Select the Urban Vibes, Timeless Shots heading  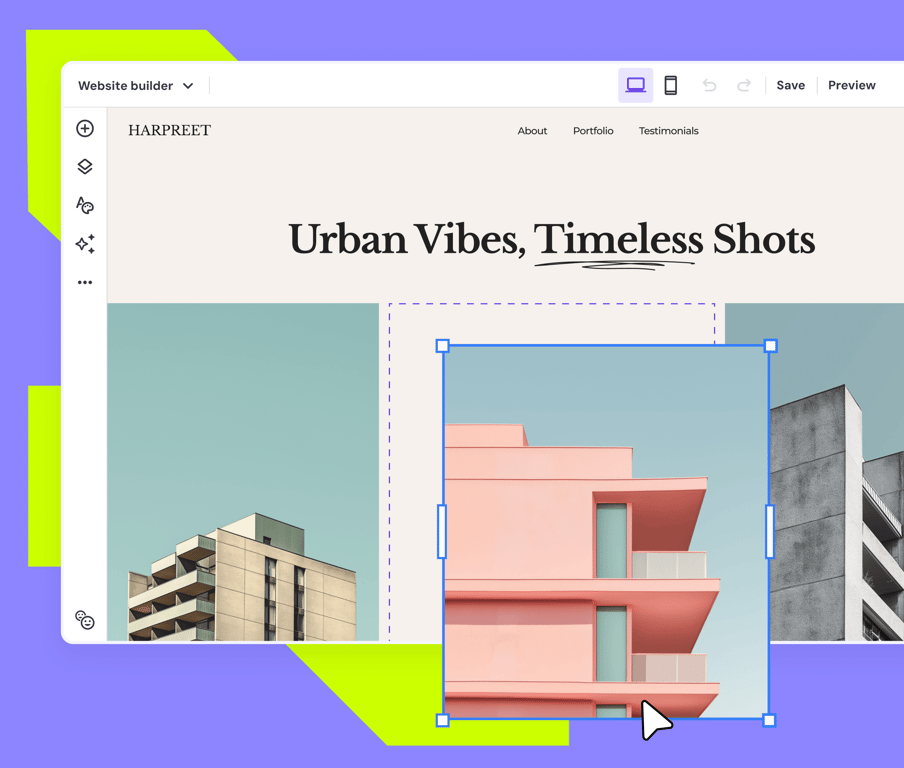[552, 239]
